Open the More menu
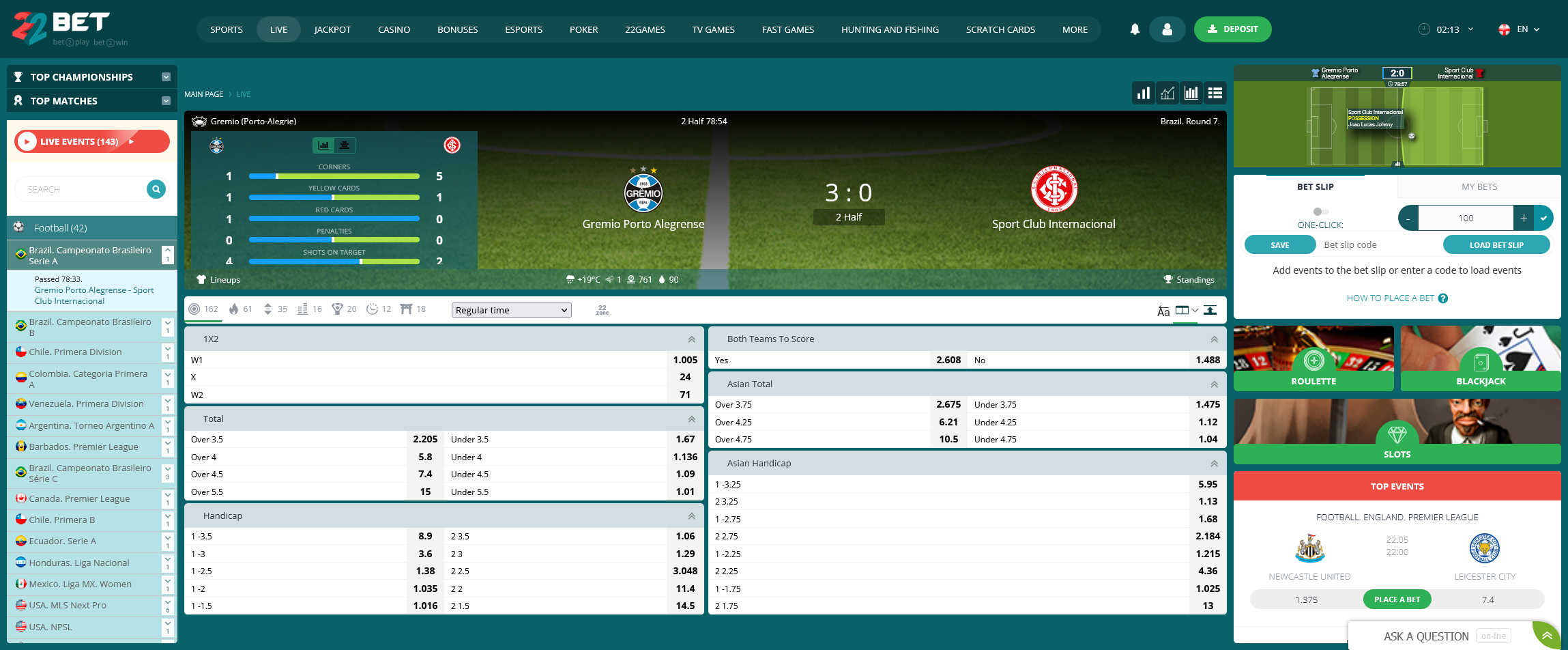1568x650 pixels. coord(1075,29)
